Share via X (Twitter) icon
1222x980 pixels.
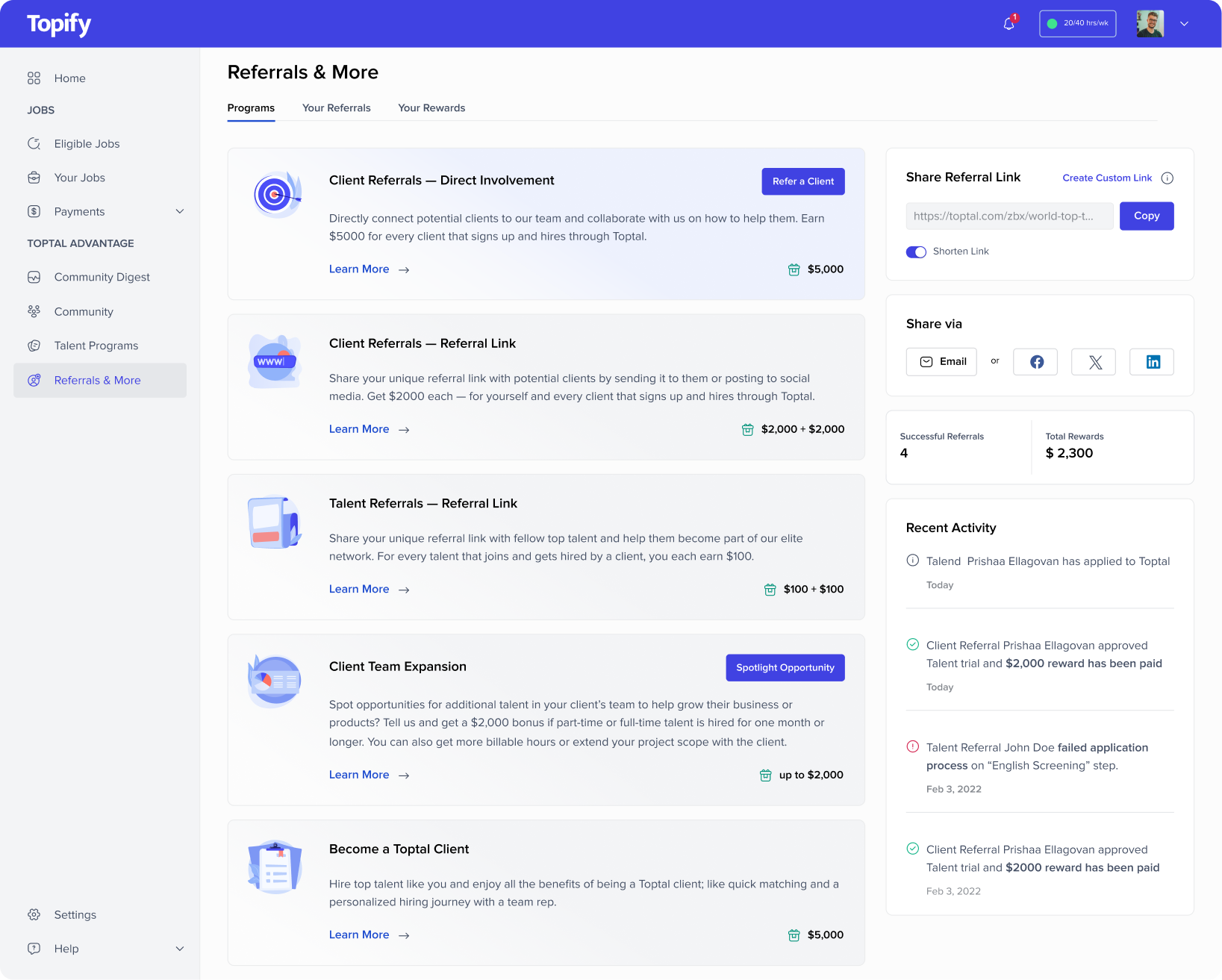pyautogui.click(x=1094, y=362)
